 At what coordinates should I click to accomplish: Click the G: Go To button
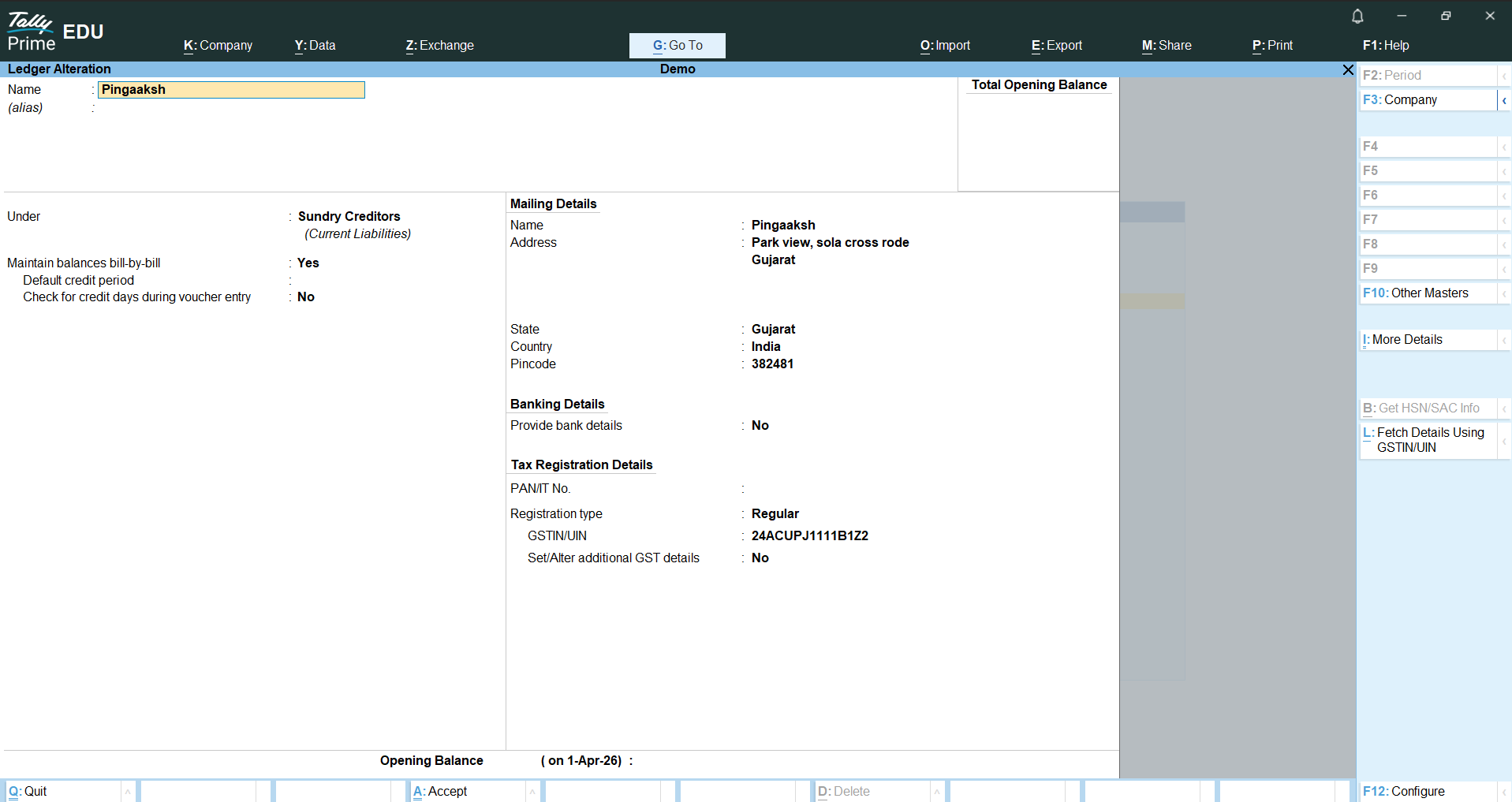678,46
